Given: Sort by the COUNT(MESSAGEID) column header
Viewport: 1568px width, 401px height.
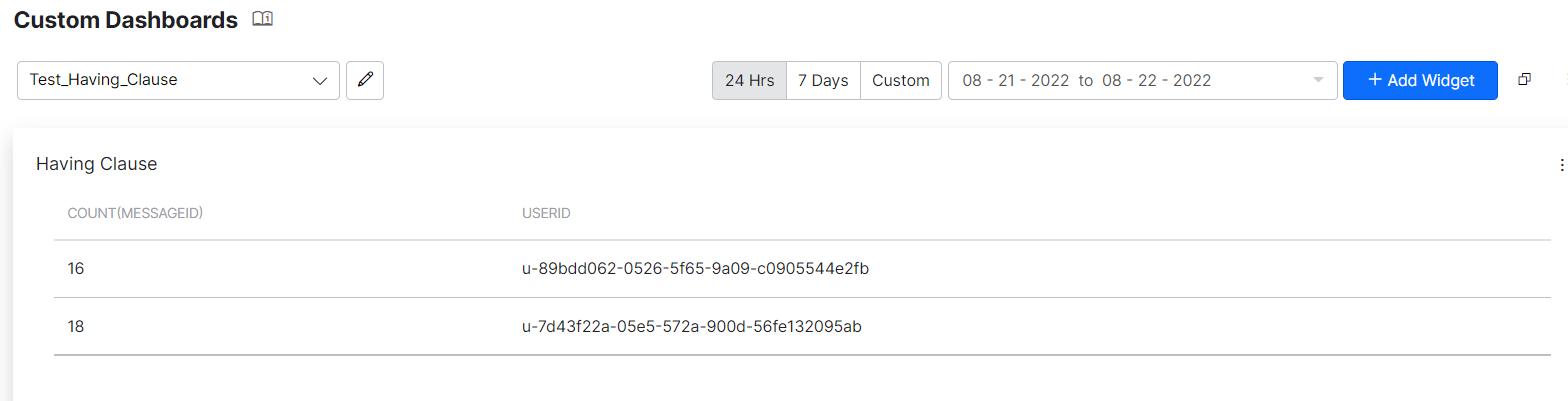Looking at the screenshot, I should pos(136,213).
